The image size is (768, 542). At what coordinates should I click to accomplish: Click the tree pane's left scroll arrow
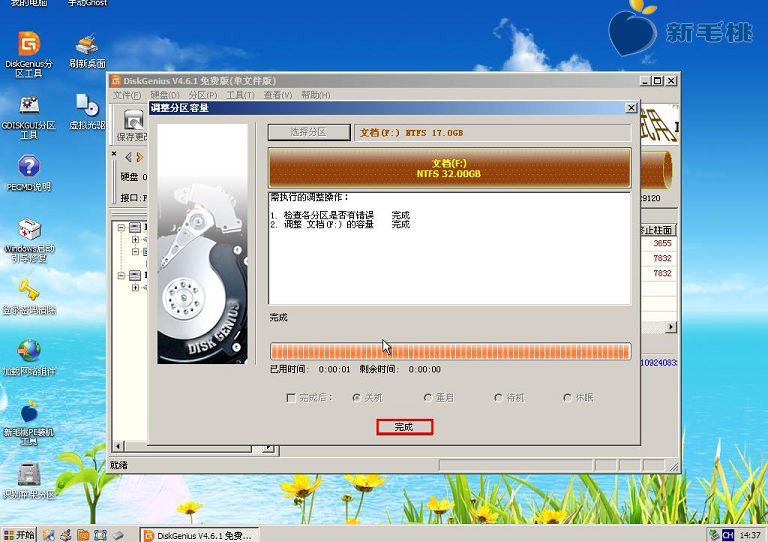[x=118, y=446]
